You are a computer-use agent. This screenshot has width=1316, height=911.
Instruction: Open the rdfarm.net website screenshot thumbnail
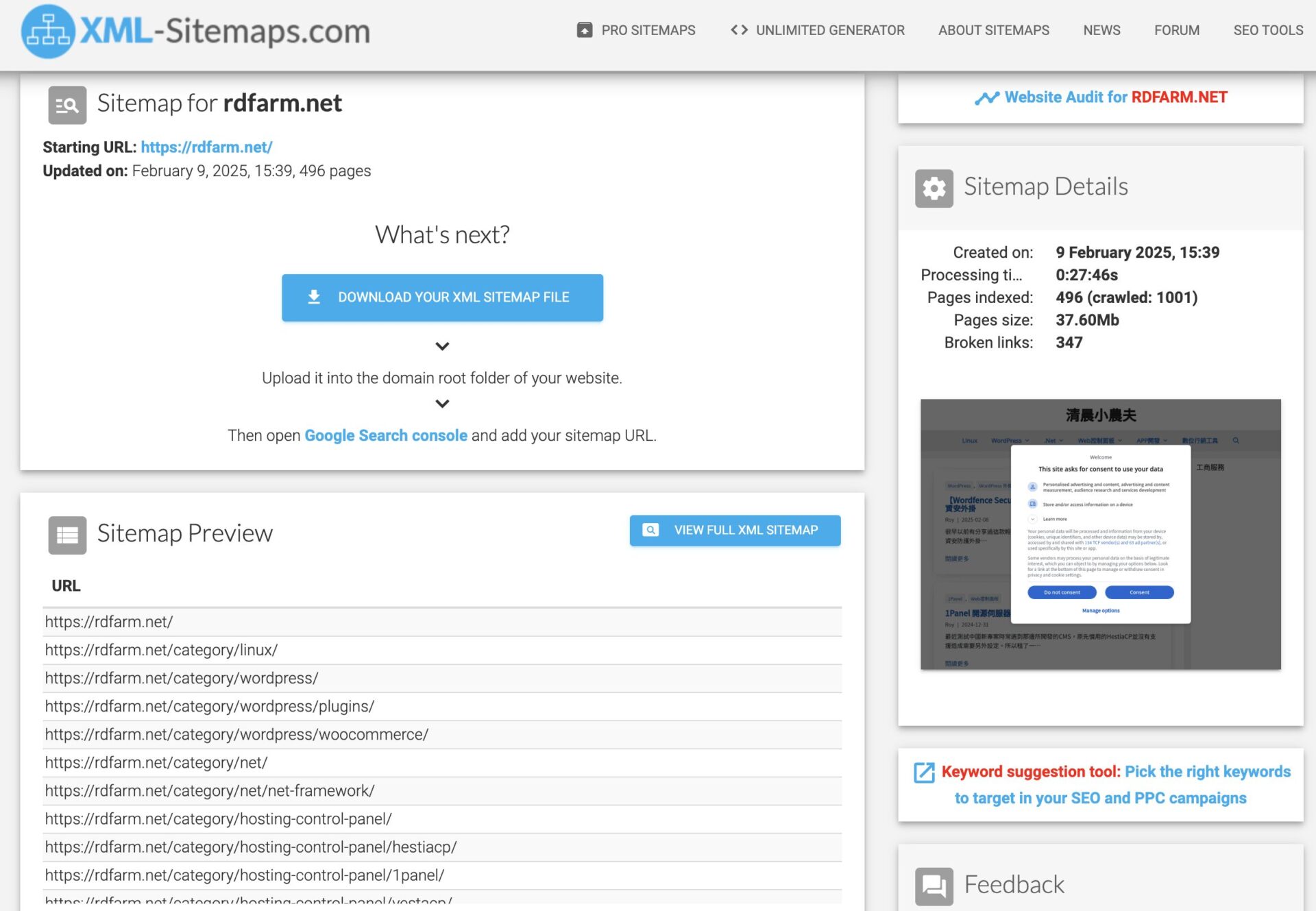[x=1100, y=534]
